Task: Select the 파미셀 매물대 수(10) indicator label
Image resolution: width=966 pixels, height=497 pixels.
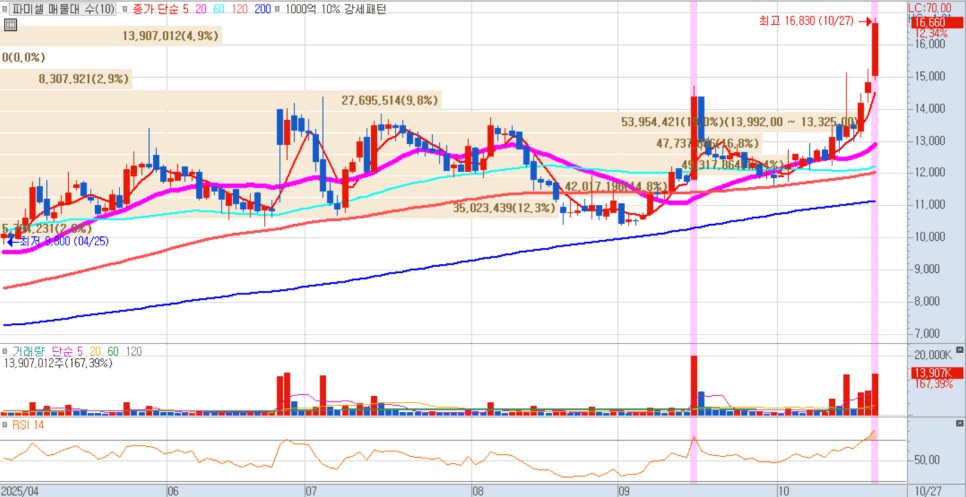Action: tap(62, 9)
